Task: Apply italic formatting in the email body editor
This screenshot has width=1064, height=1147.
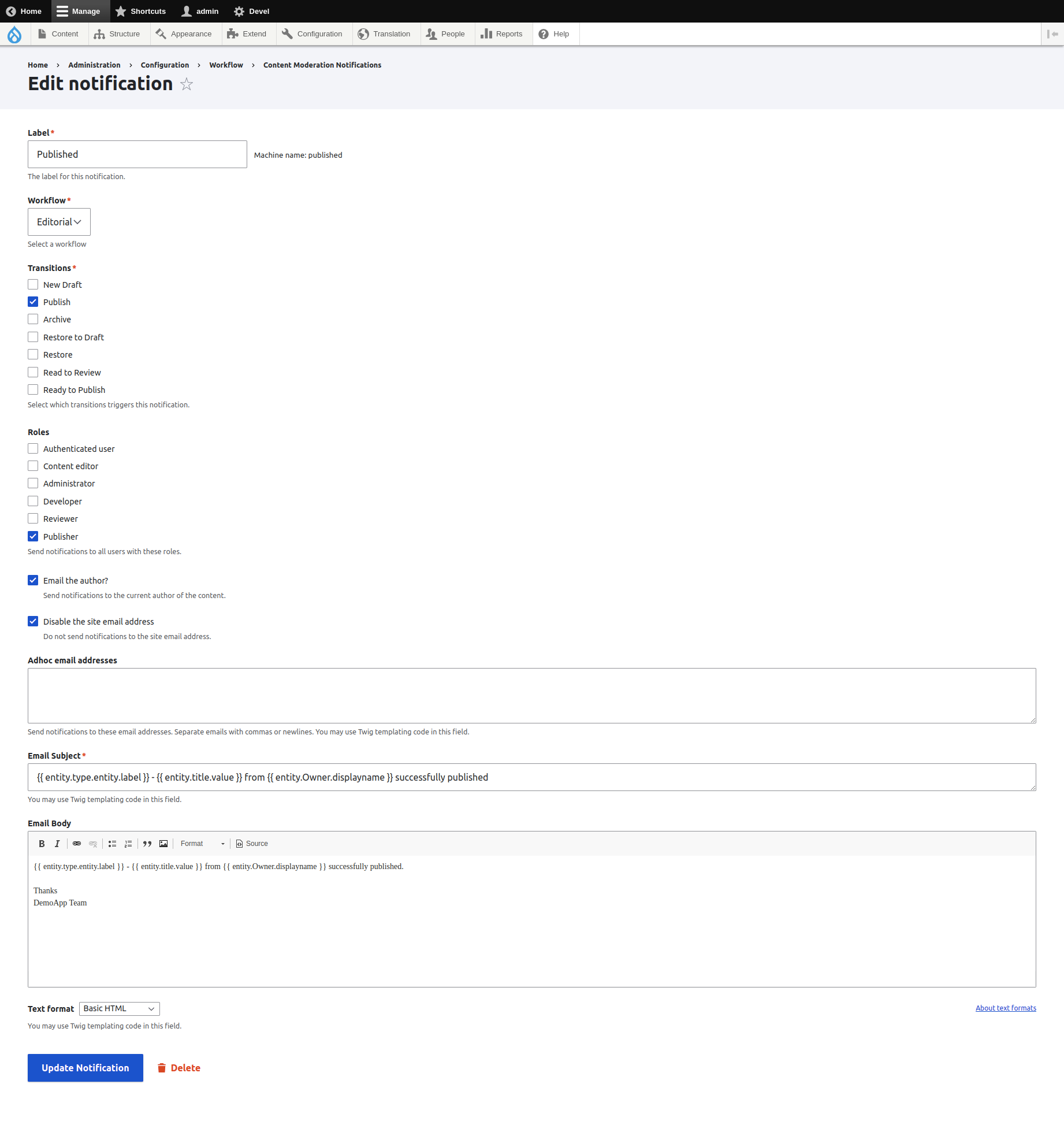Action: coord(57,844)
